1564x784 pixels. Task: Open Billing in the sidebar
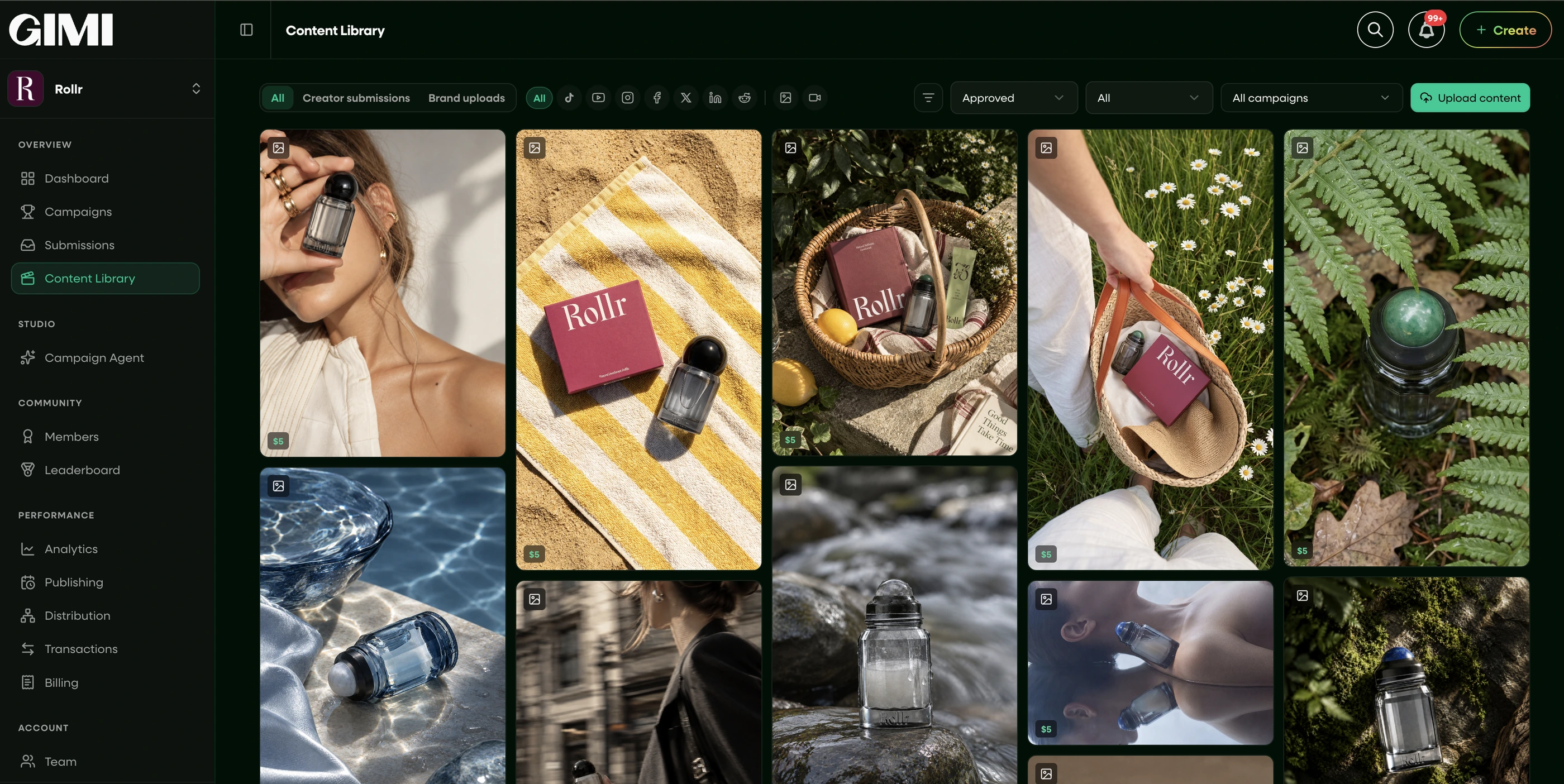[105, 683]
